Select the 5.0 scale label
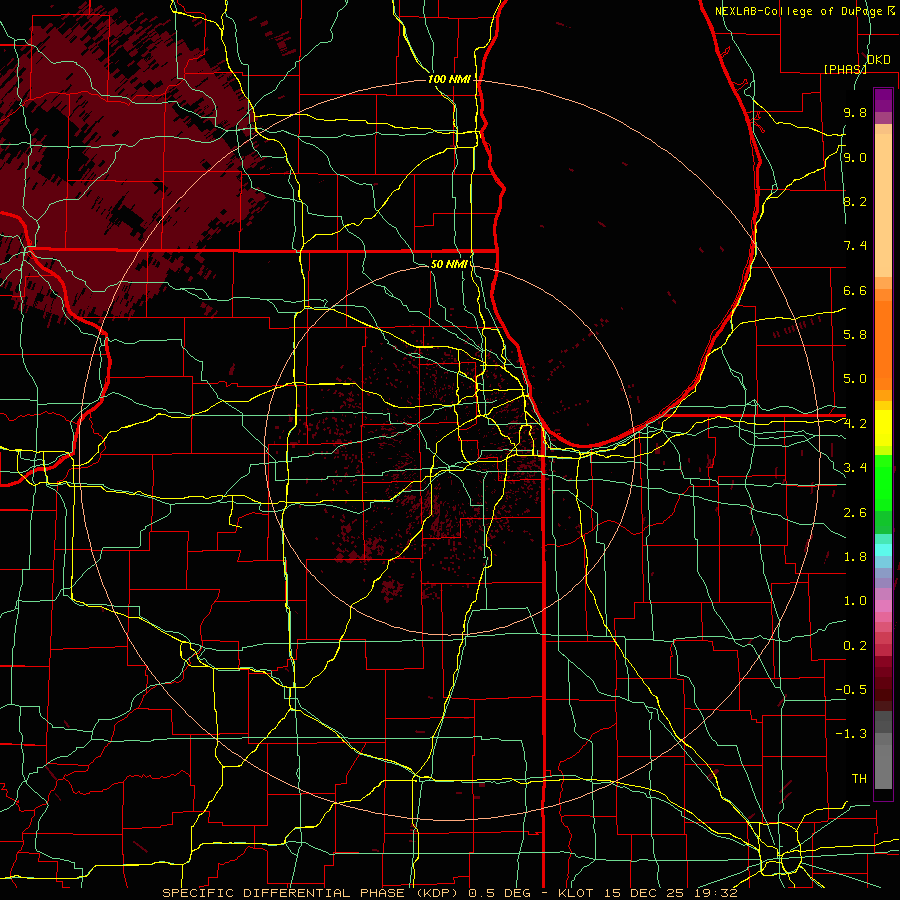 855,379
